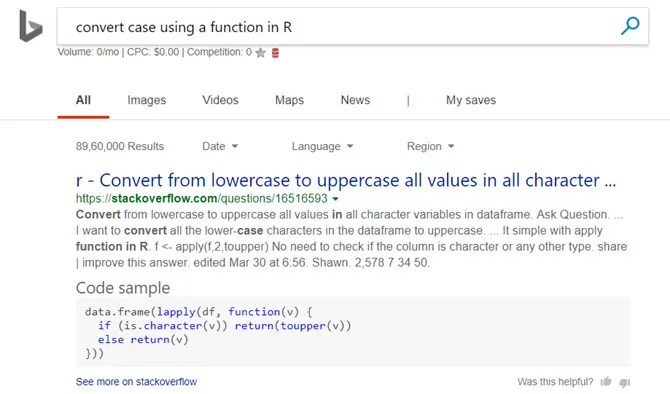Click the red database icon beside the star

275,53
